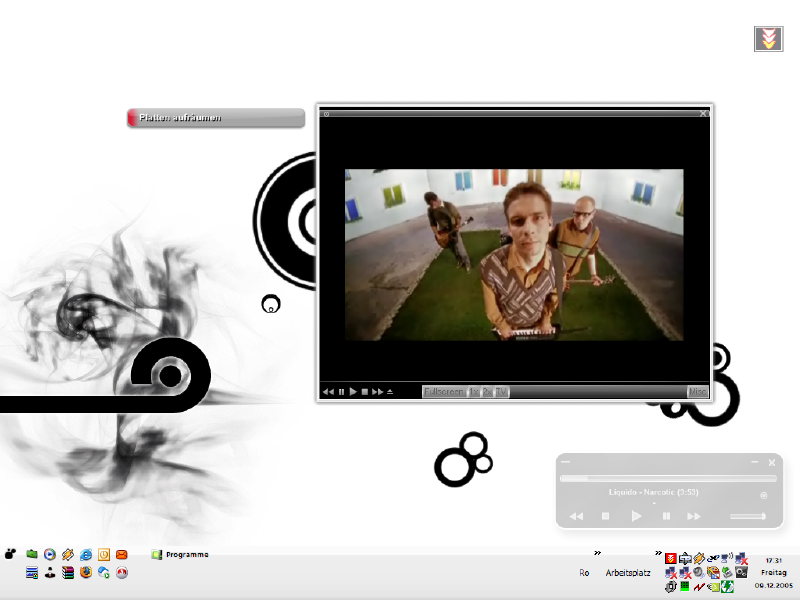Screen dimensions: 800x600
Task: Click the red round flame quick launch icon
Action: 121,572
